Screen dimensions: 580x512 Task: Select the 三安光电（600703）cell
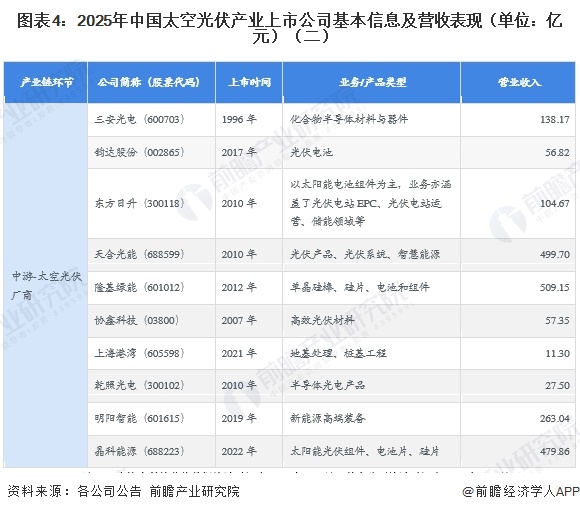pyautogui.click(x=151, y=119)
